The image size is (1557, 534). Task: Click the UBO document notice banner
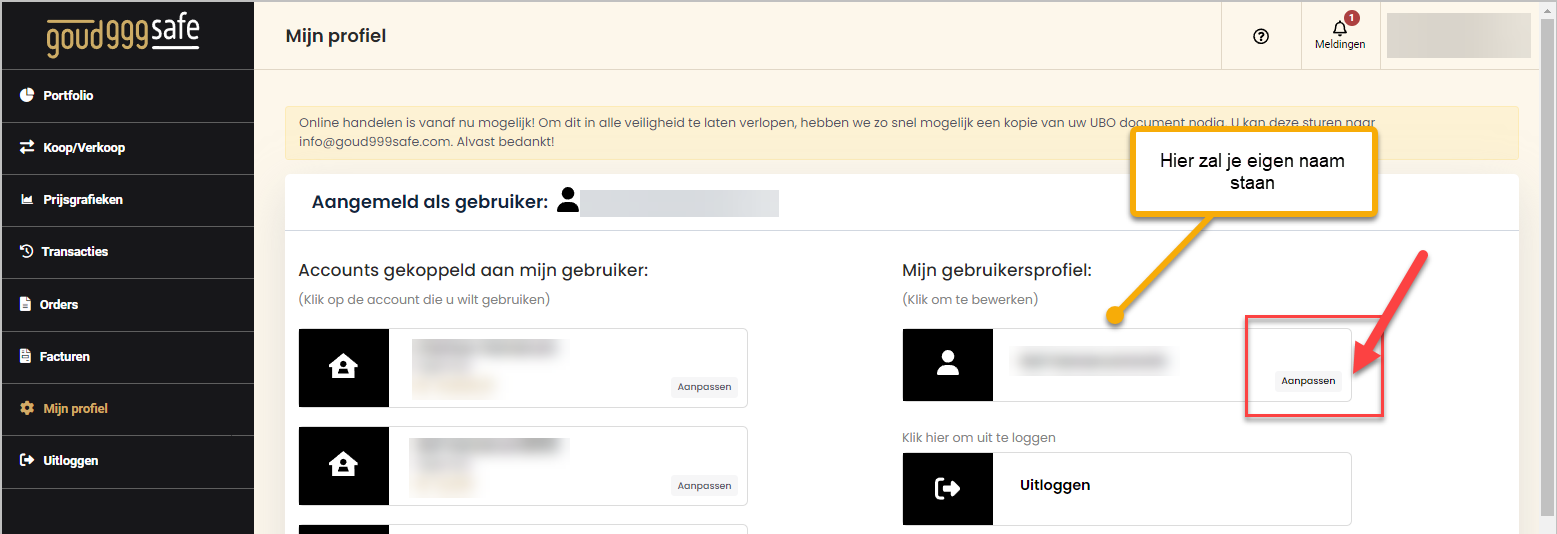tap(902, 133)
